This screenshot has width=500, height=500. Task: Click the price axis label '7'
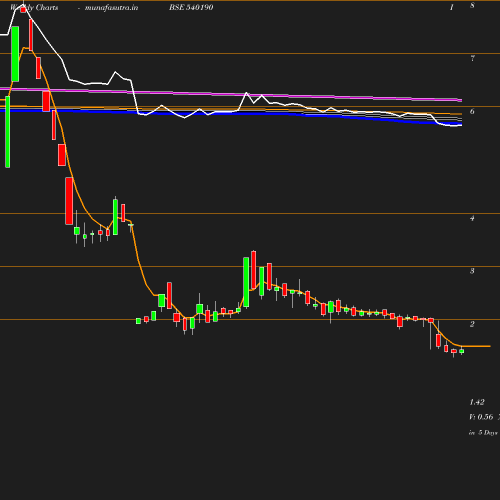coord(472,58)
